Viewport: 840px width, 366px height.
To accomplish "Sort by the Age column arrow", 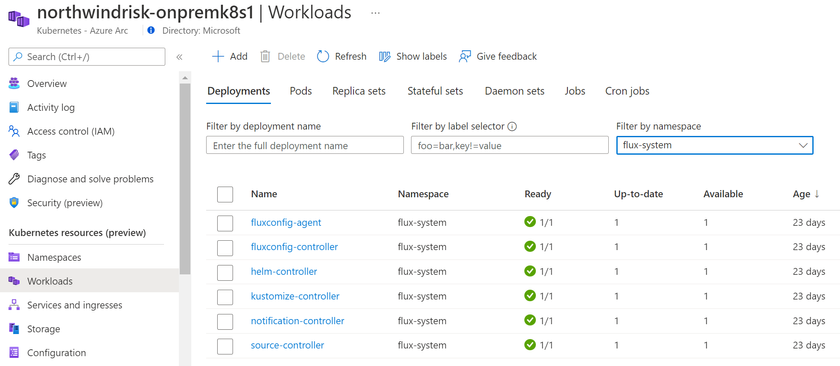I will click(x=817, y=194).
